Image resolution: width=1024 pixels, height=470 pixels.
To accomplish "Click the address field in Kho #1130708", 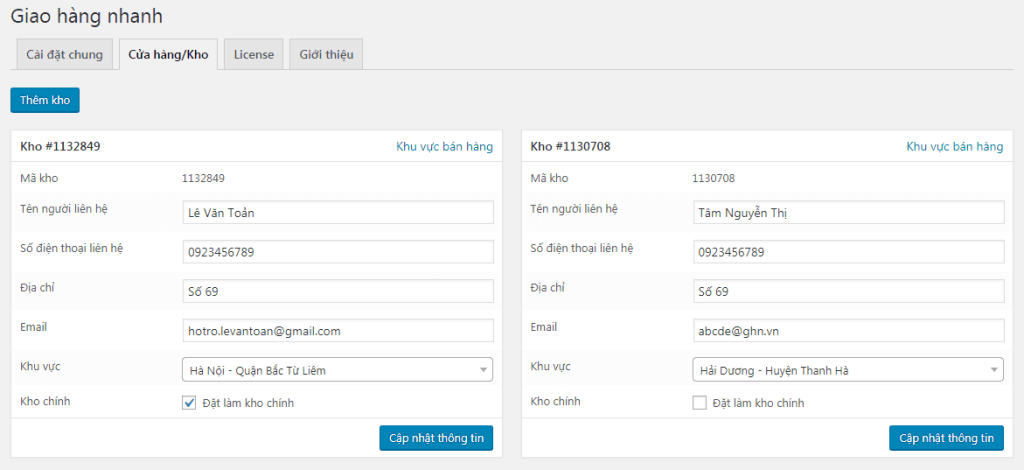I will pyautogui.click(x=848, y=291).
